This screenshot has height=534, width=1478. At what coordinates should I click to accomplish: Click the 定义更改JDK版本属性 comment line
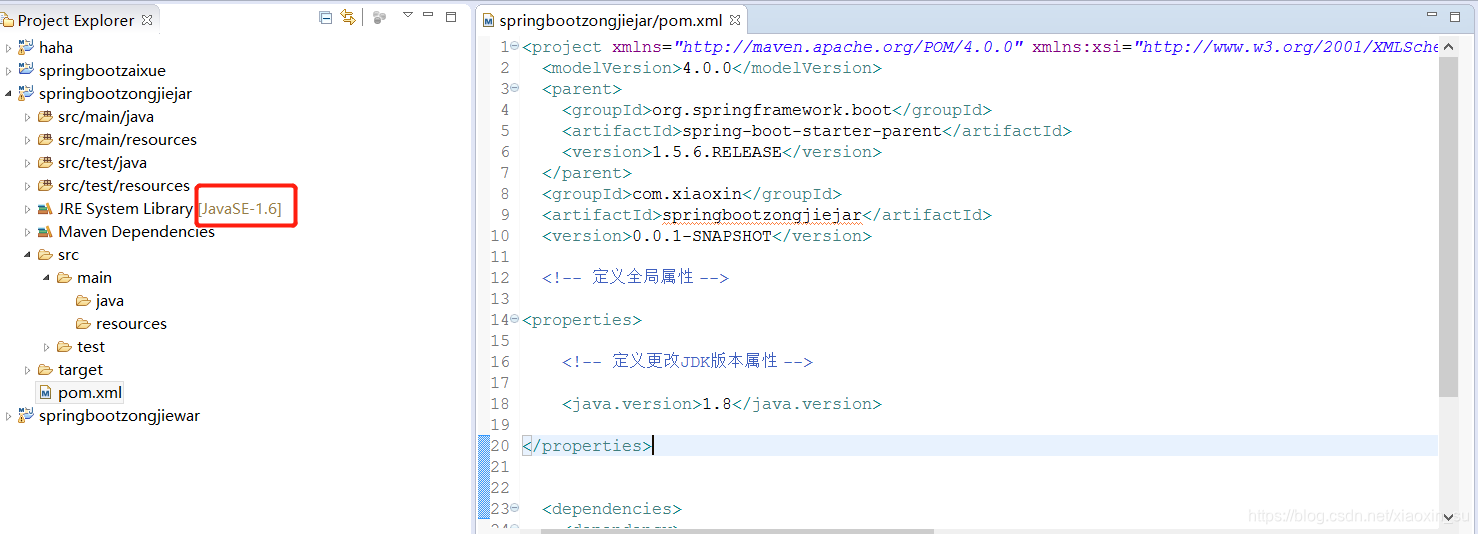688,361
